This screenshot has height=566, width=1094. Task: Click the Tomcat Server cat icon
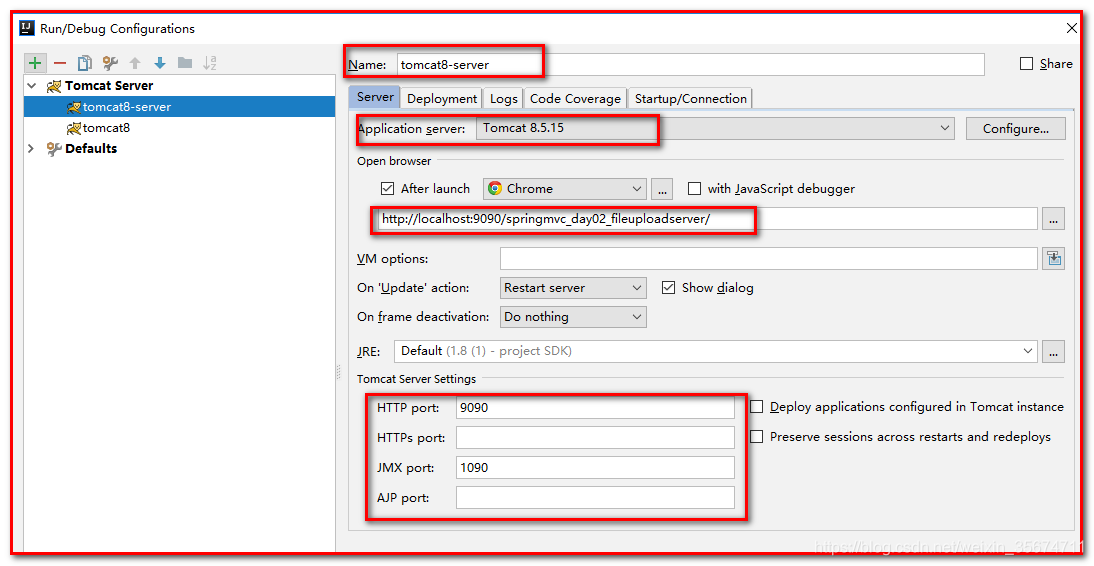click(54, 86)
